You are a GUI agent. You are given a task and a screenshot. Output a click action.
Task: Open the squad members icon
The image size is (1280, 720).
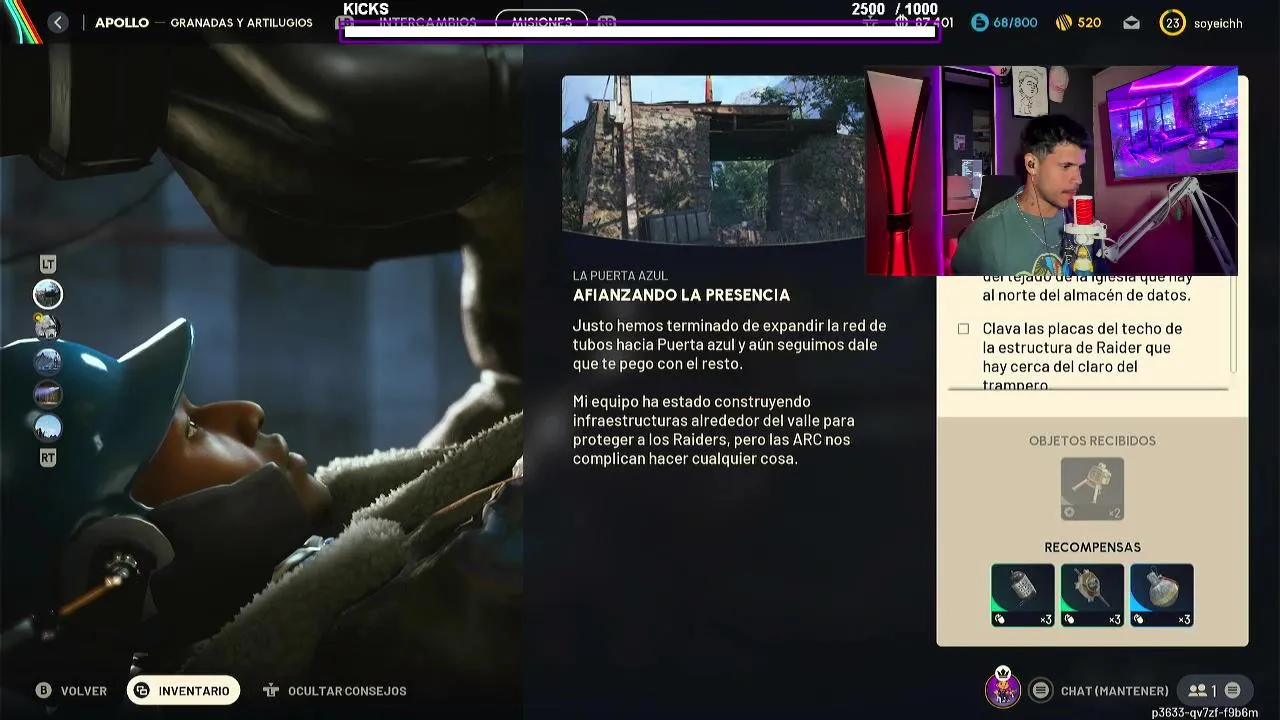(1197, 690)
